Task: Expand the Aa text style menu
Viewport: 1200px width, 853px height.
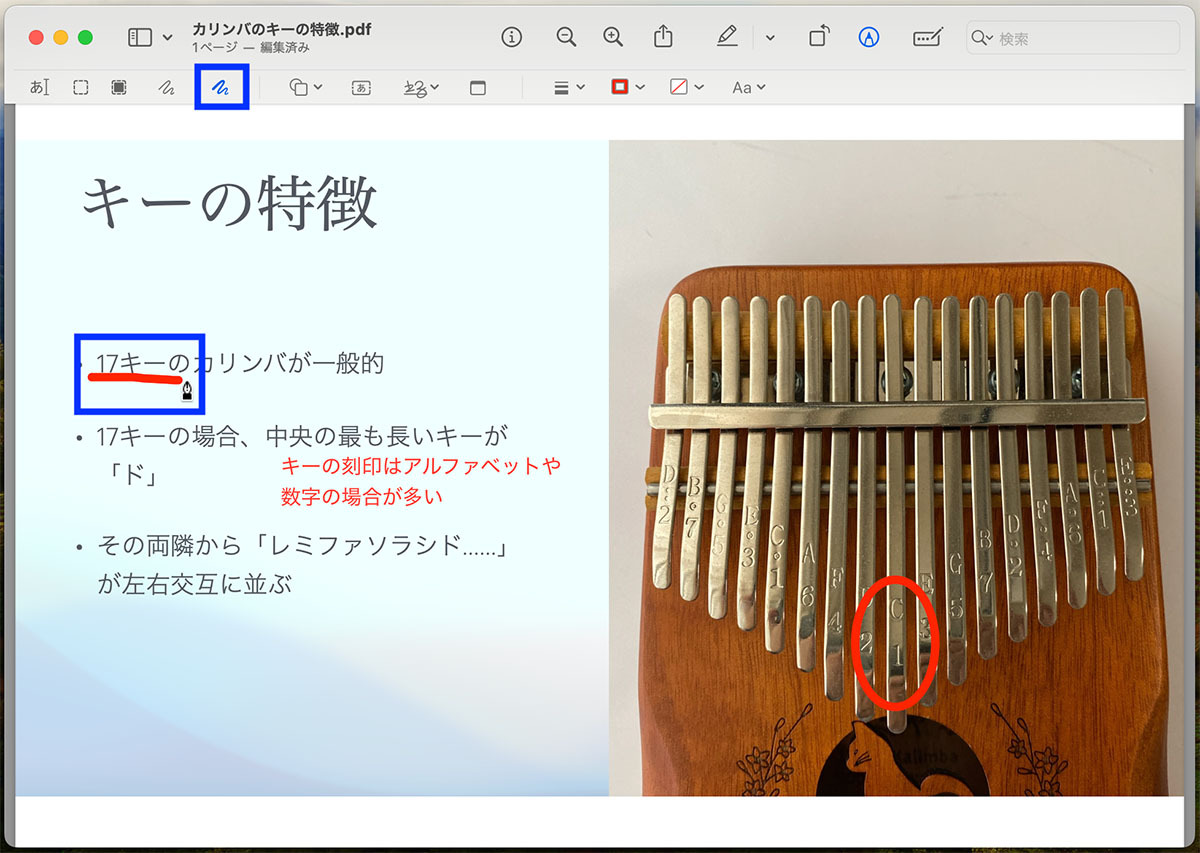Action: point(748,87)
